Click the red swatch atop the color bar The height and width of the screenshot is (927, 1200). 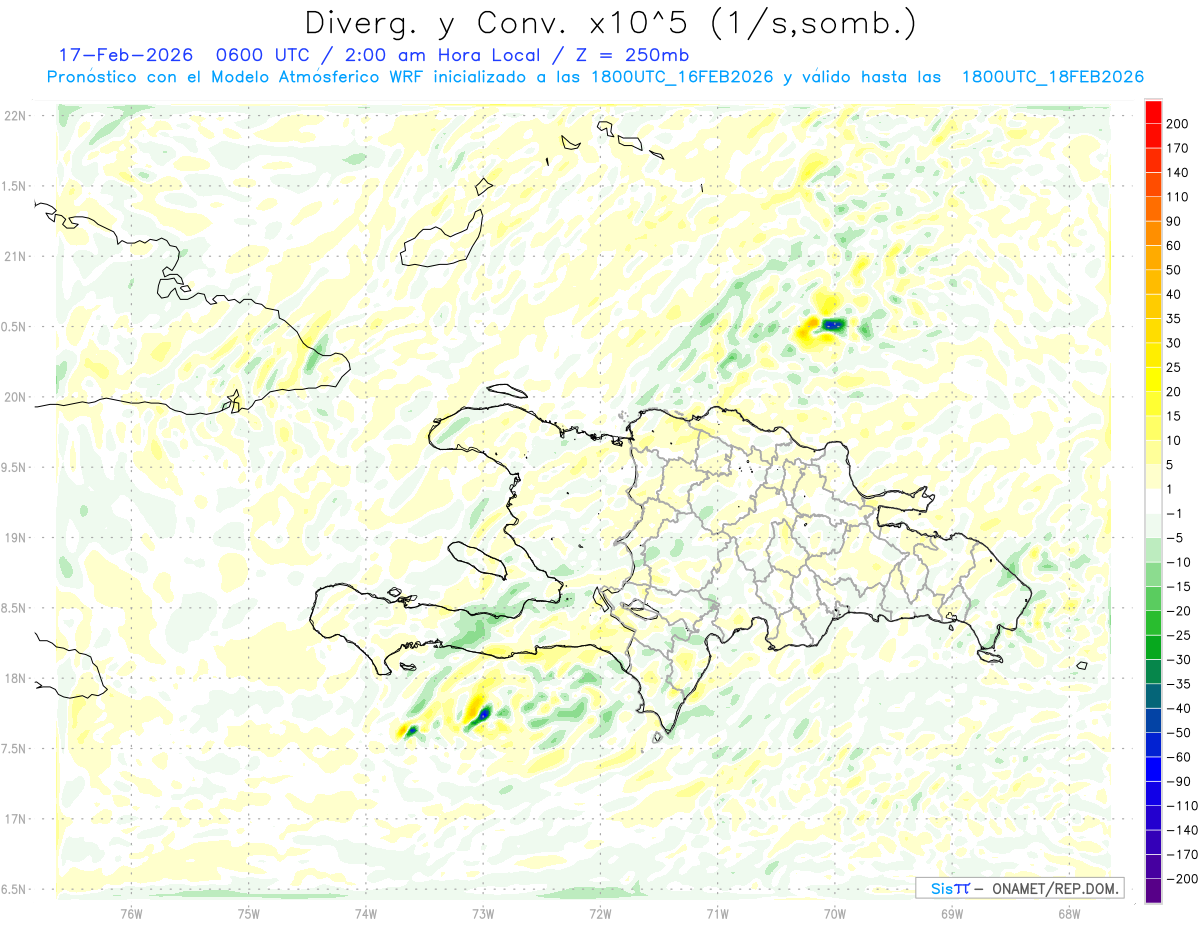(1153, 112)
